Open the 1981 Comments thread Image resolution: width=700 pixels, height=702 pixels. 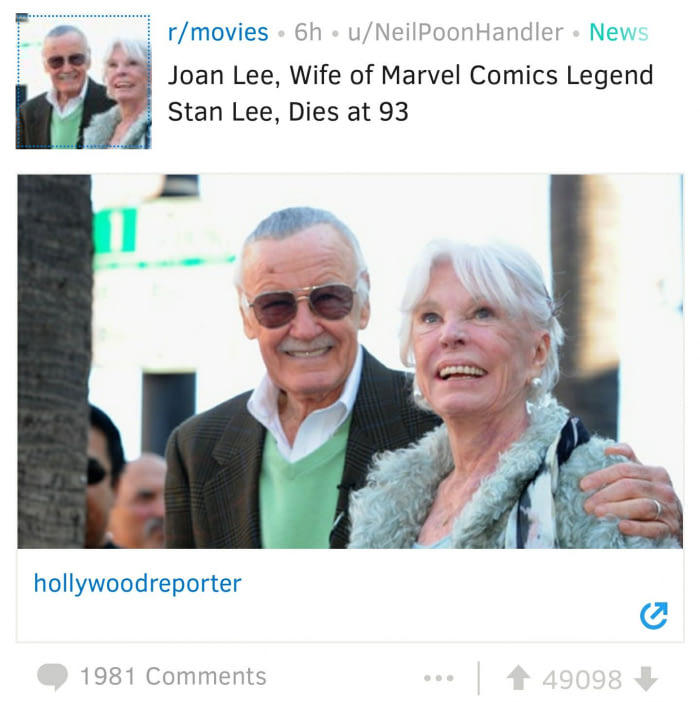pyautogui.click(x=173, y=676)
